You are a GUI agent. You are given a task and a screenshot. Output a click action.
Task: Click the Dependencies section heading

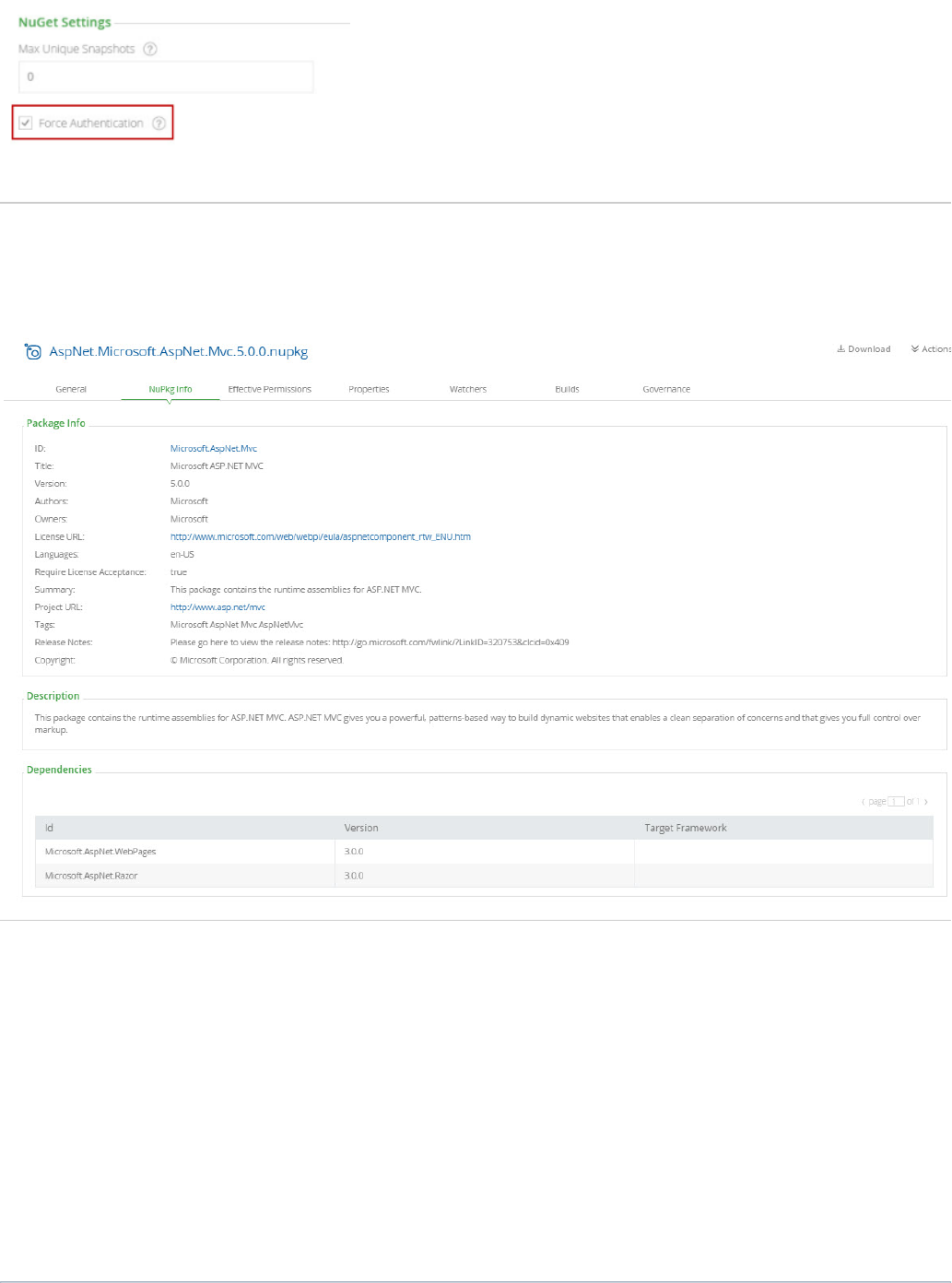click(x=59, y=770)
